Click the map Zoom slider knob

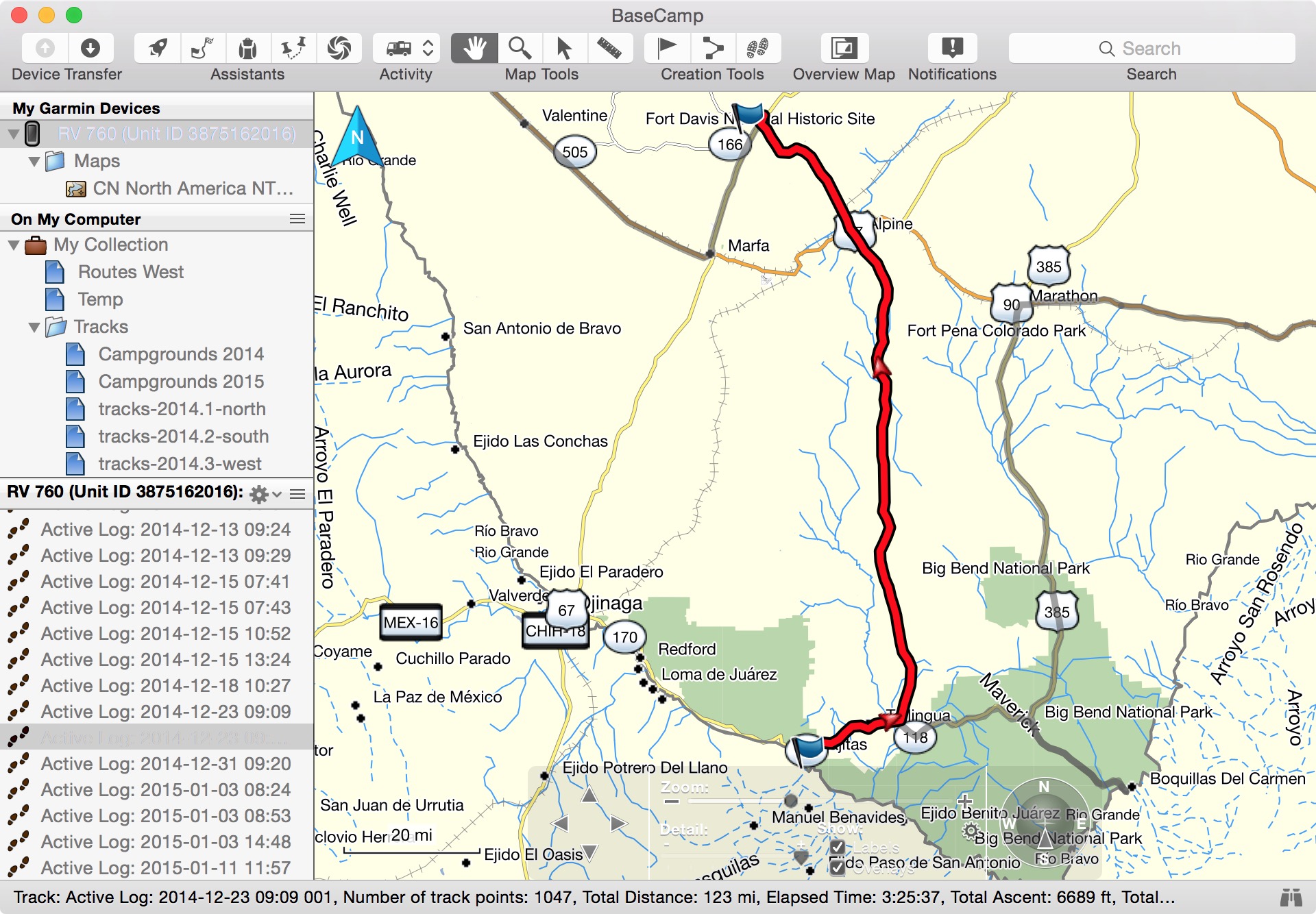click(791, 800)
